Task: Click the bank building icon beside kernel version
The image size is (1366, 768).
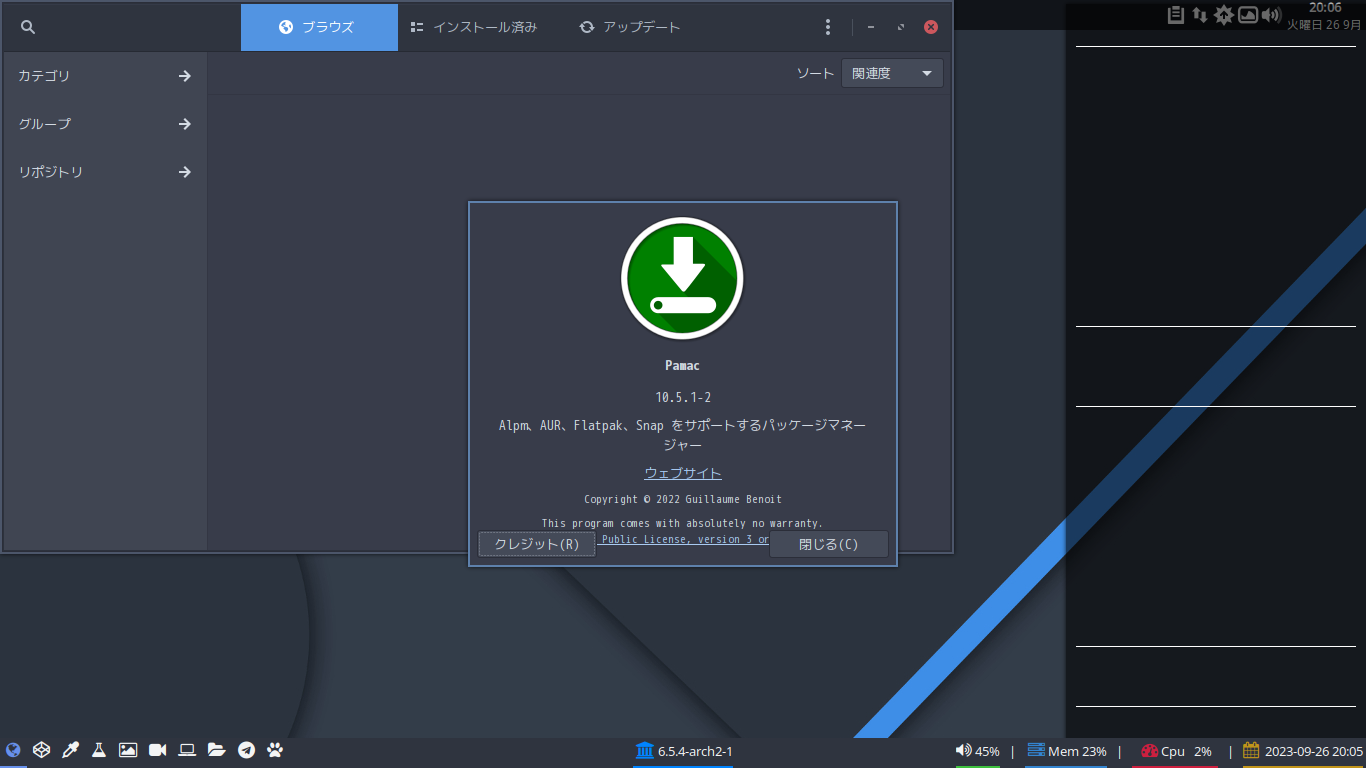Action: pos(644,750)
